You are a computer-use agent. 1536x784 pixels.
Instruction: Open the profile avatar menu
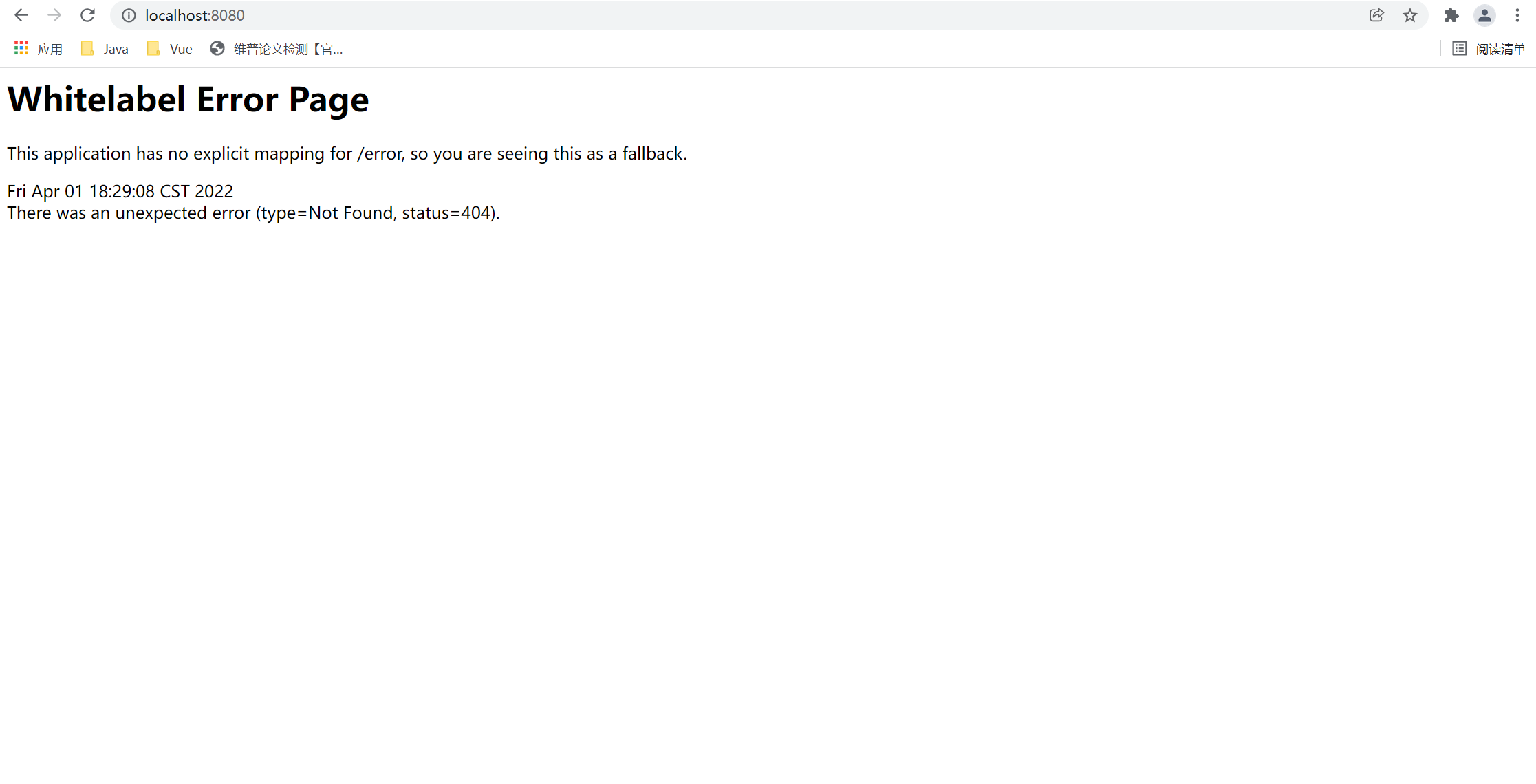click(x=1484, y=15)
